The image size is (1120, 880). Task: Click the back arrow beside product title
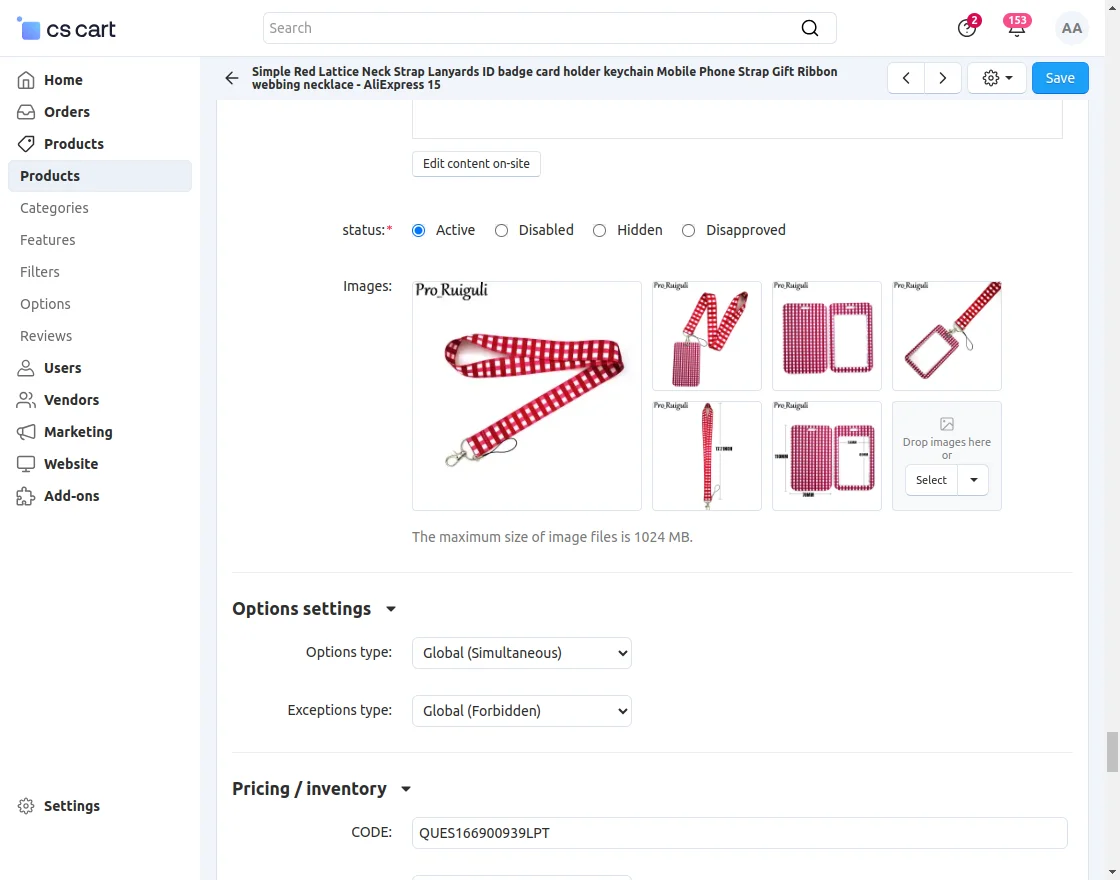point(232,78)
